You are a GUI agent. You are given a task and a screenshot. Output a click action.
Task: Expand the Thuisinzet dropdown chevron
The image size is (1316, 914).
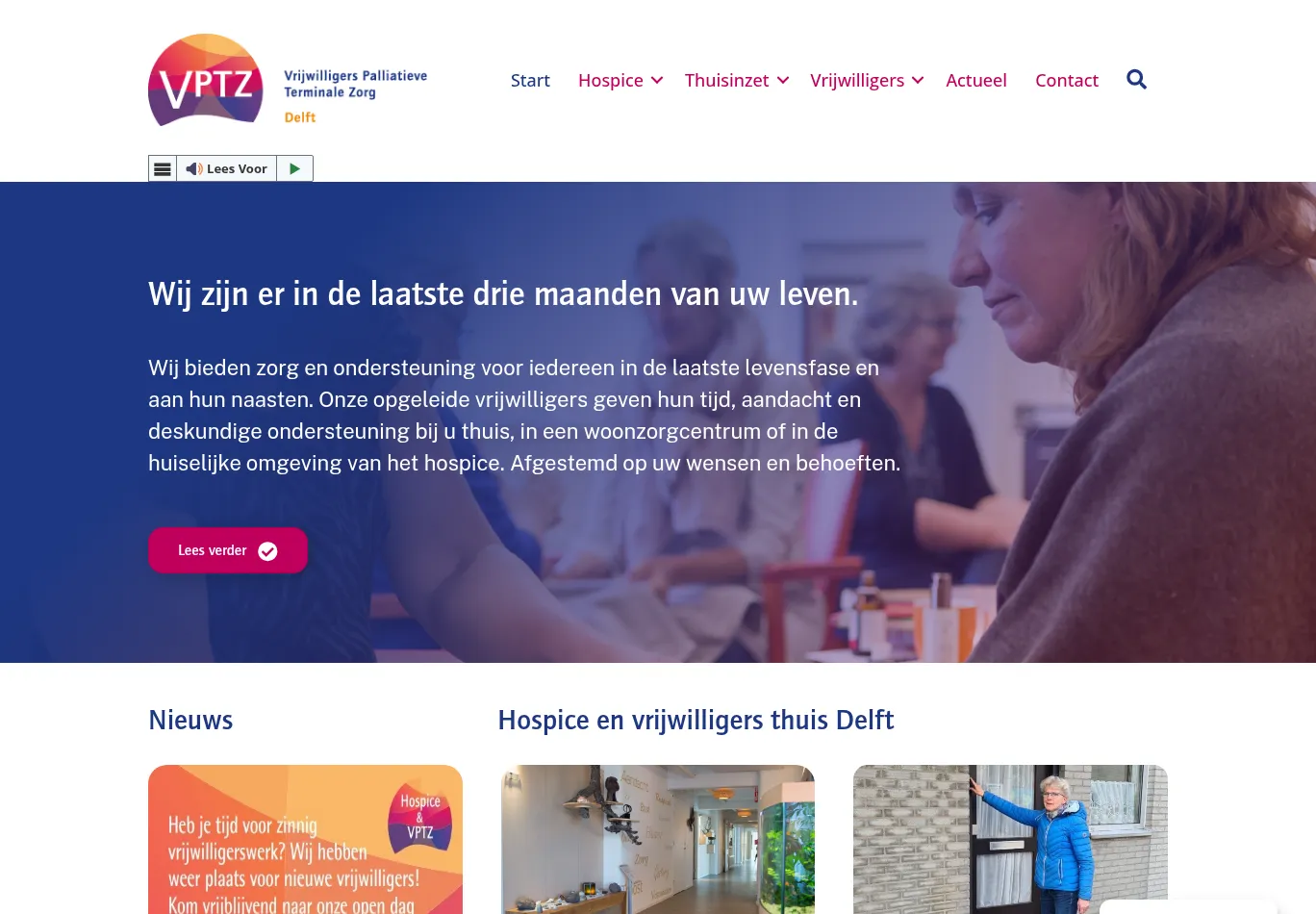(x=783, y=81)
